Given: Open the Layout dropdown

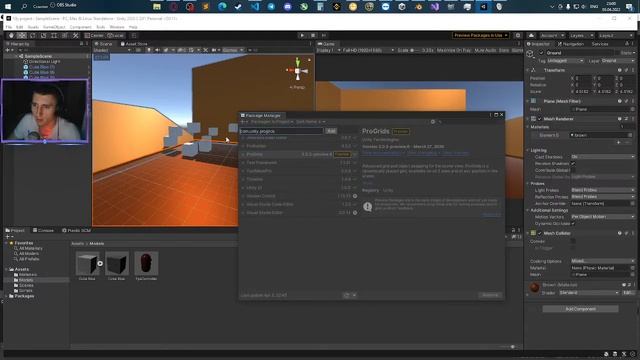Looking at the screenshot, I should (616, 36).
